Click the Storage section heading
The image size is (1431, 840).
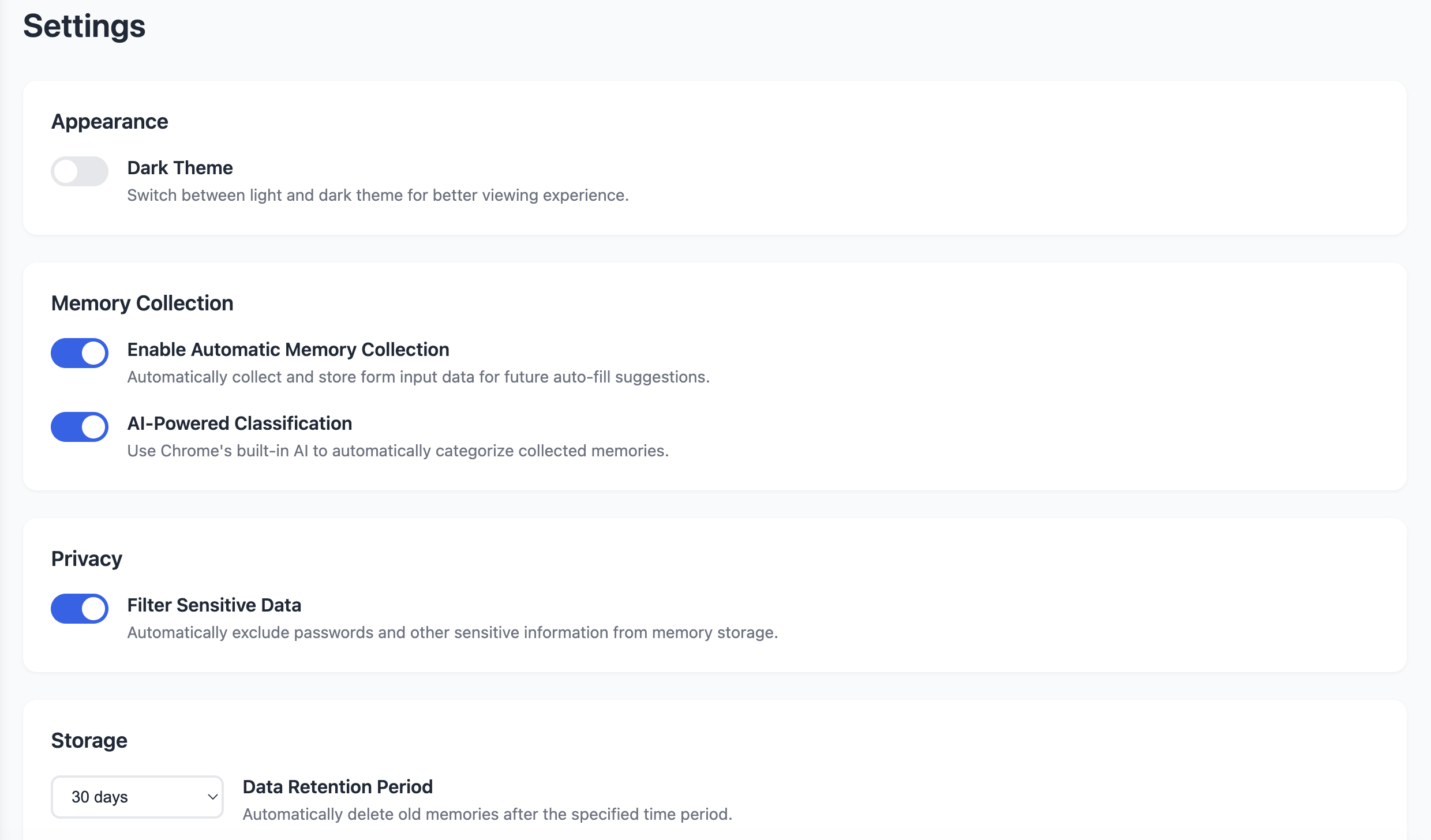coord(89,741)
